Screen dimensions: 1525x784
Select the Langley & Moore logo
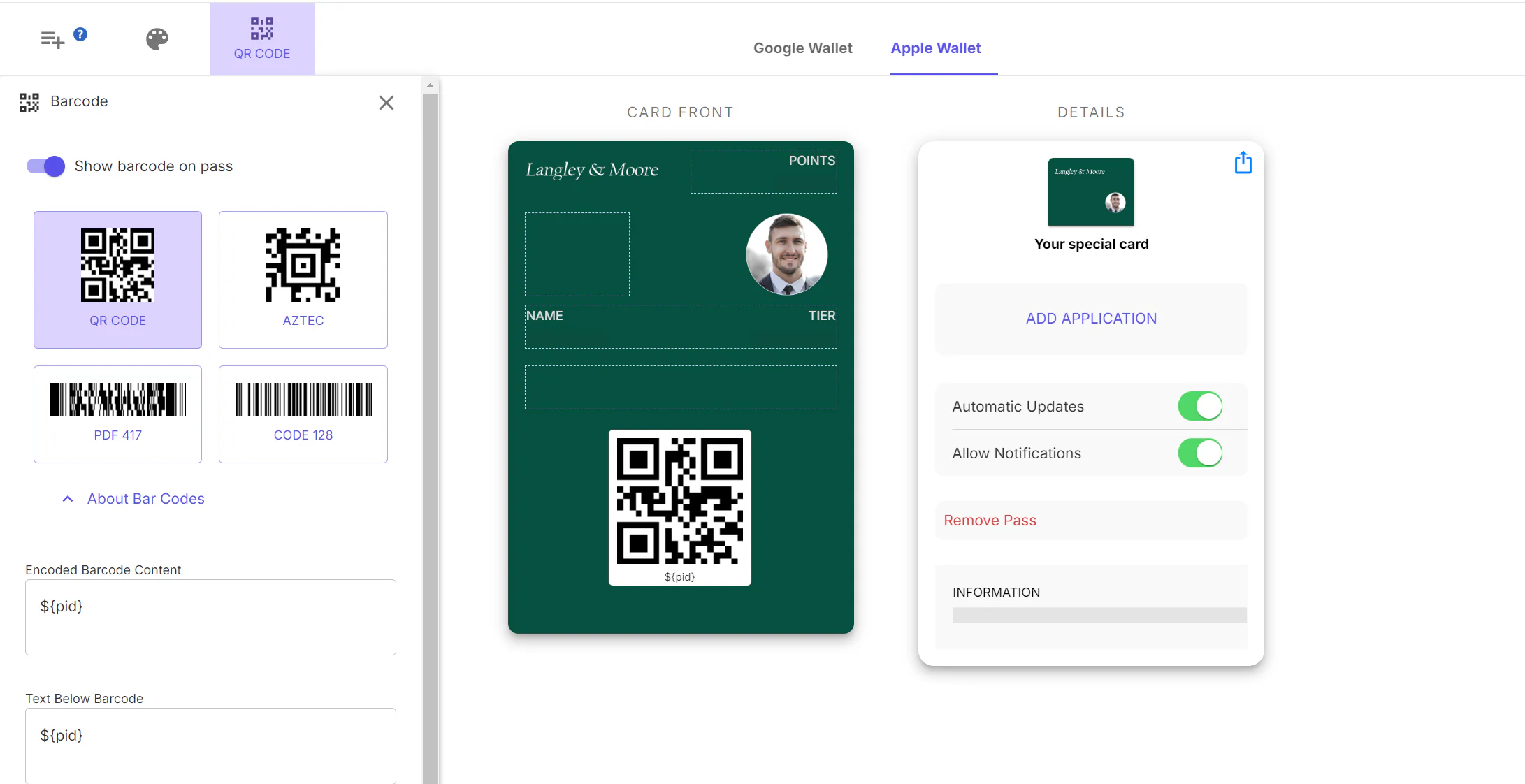(x=592, y=170)
